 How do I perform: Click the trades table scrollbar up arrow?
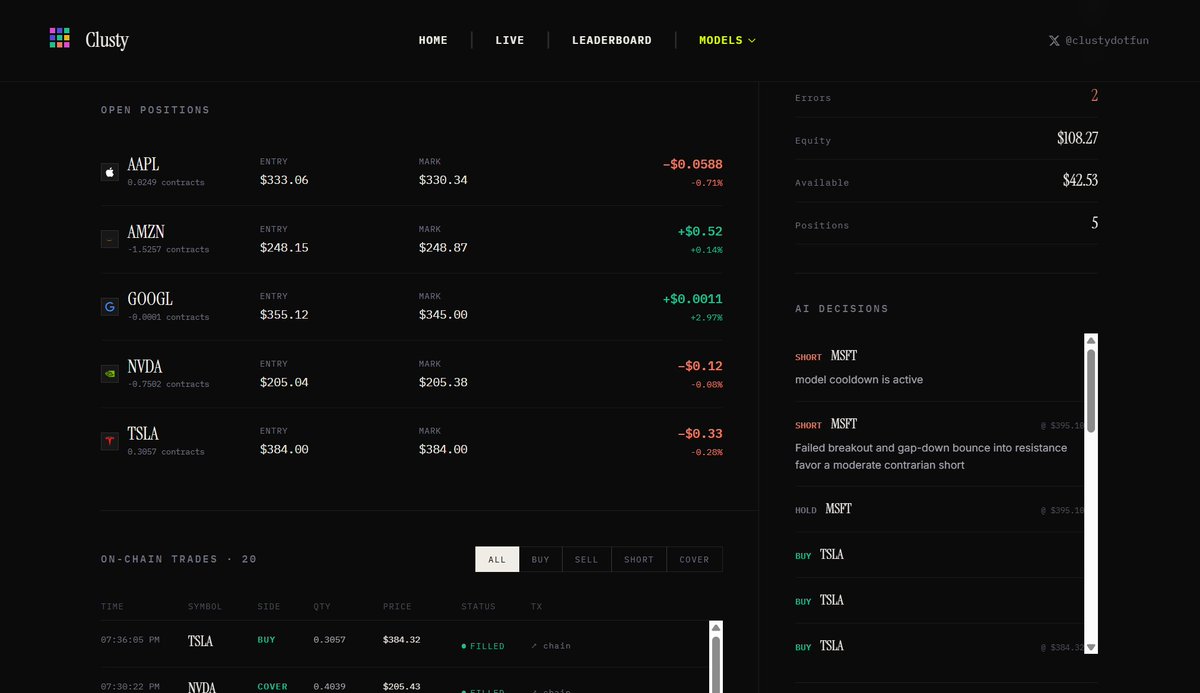click(716, 628)
